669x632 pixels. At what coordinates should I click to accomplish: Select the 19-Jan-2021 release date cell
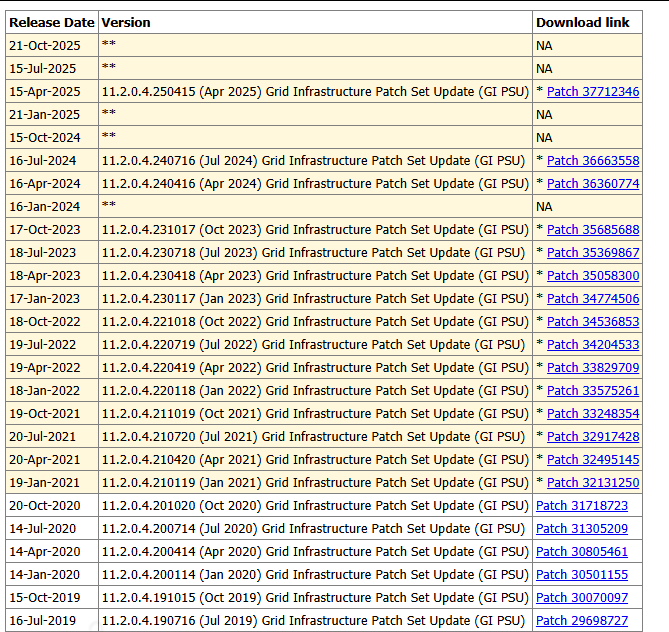[x=52, y=483]
